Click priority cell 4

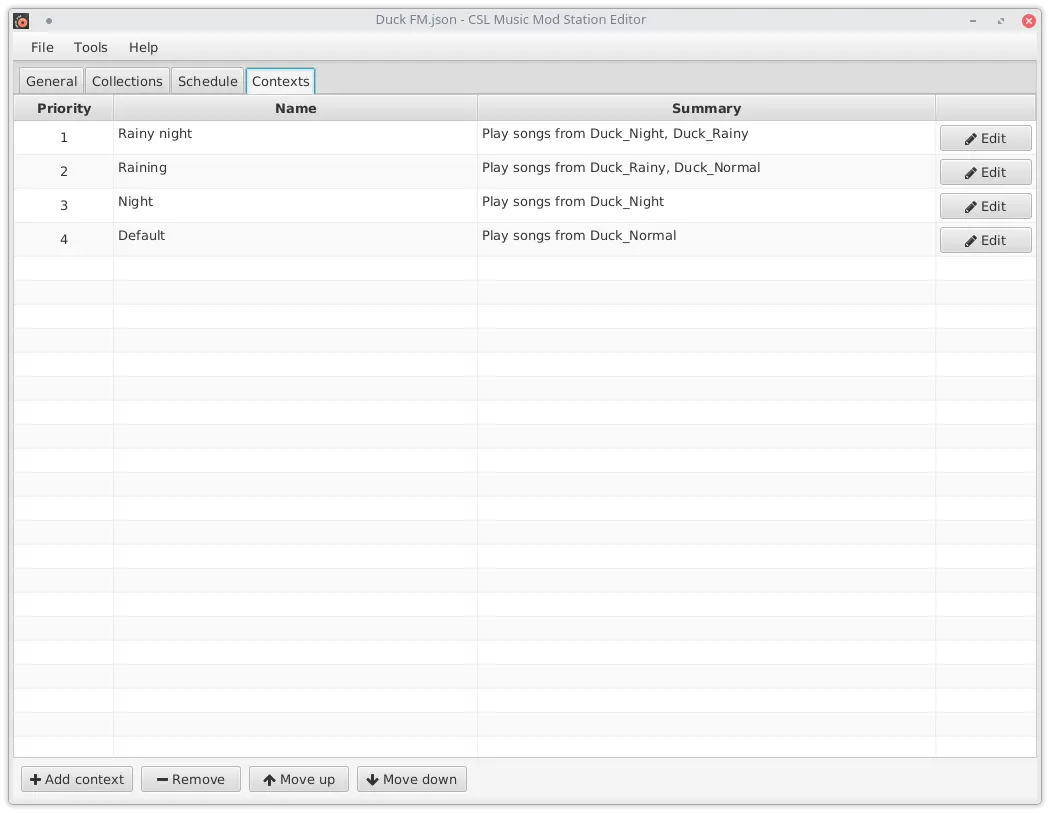pyautogui.click(x=64, y=240)
